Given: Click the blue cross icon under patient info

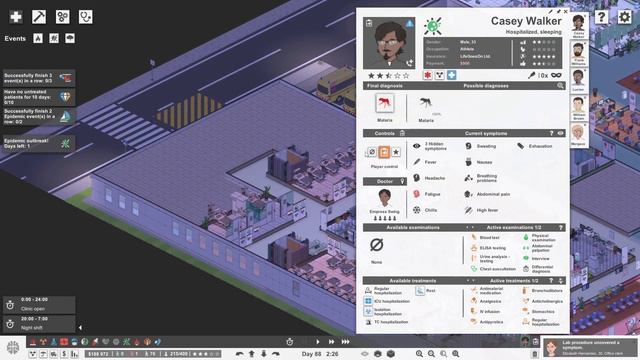Looking at the screenshot, I should point(451,75).
